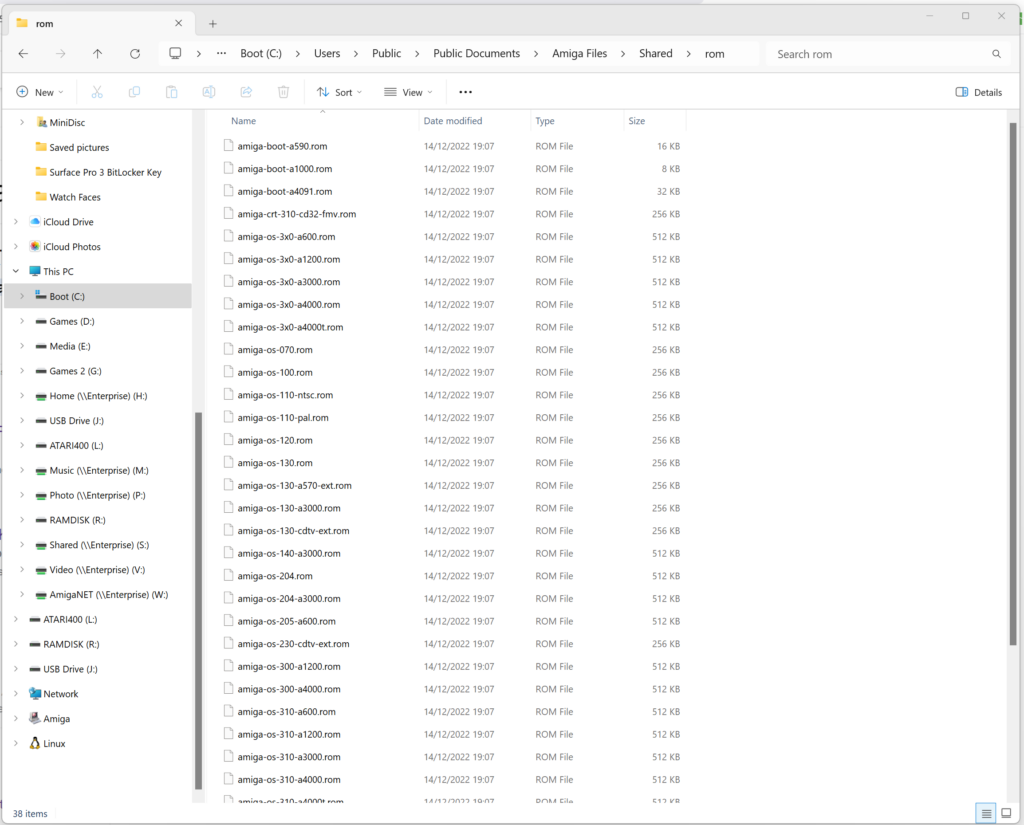Go up one folder level arrow

97,54
